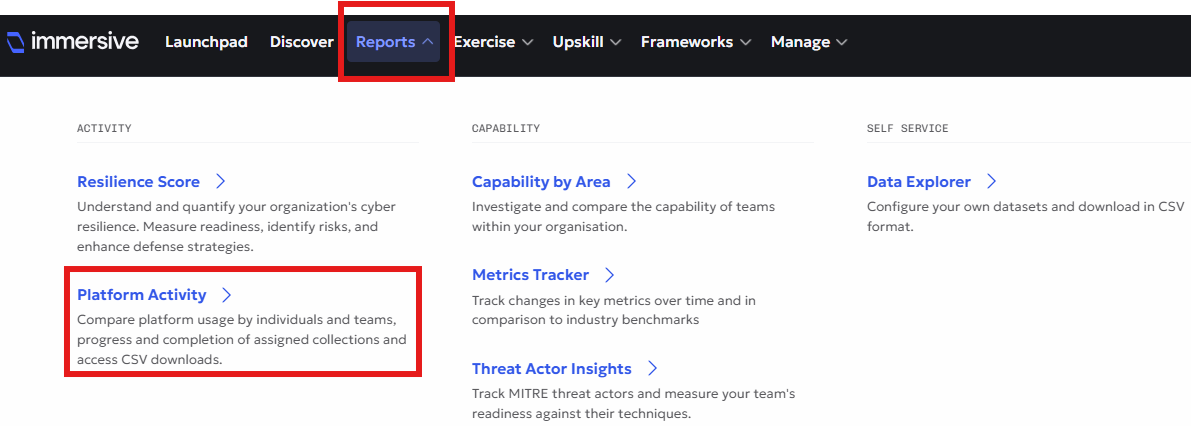Click the Metrics Tracker description text
Viewport: 1191px width, 426px height.
[614, 310]
